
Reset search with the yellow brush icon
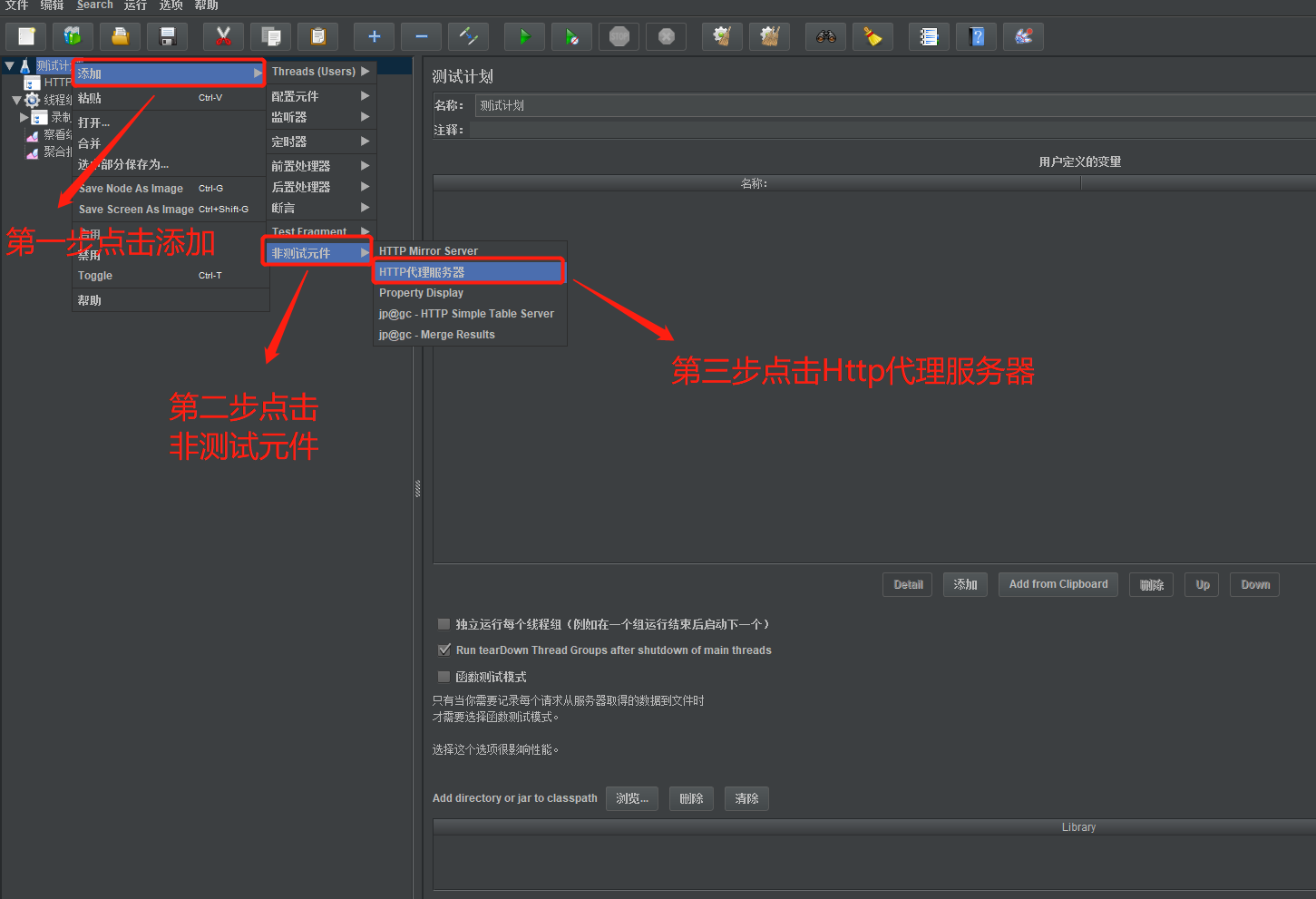tap(873, 36)
